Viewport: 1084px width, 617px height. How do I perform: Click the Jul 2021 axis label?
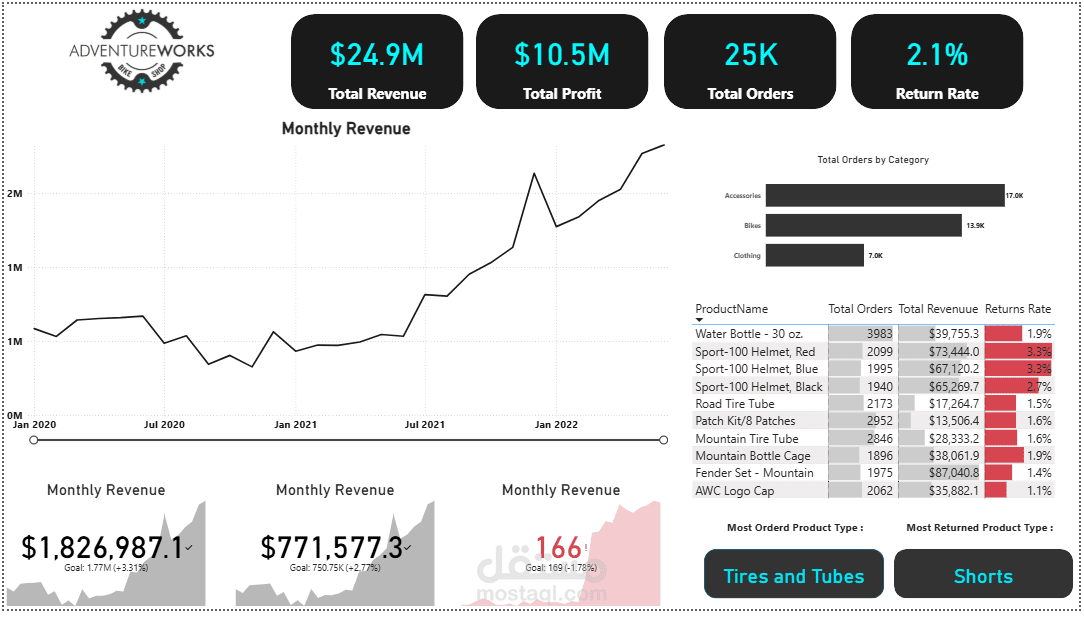tap(424, 425)
